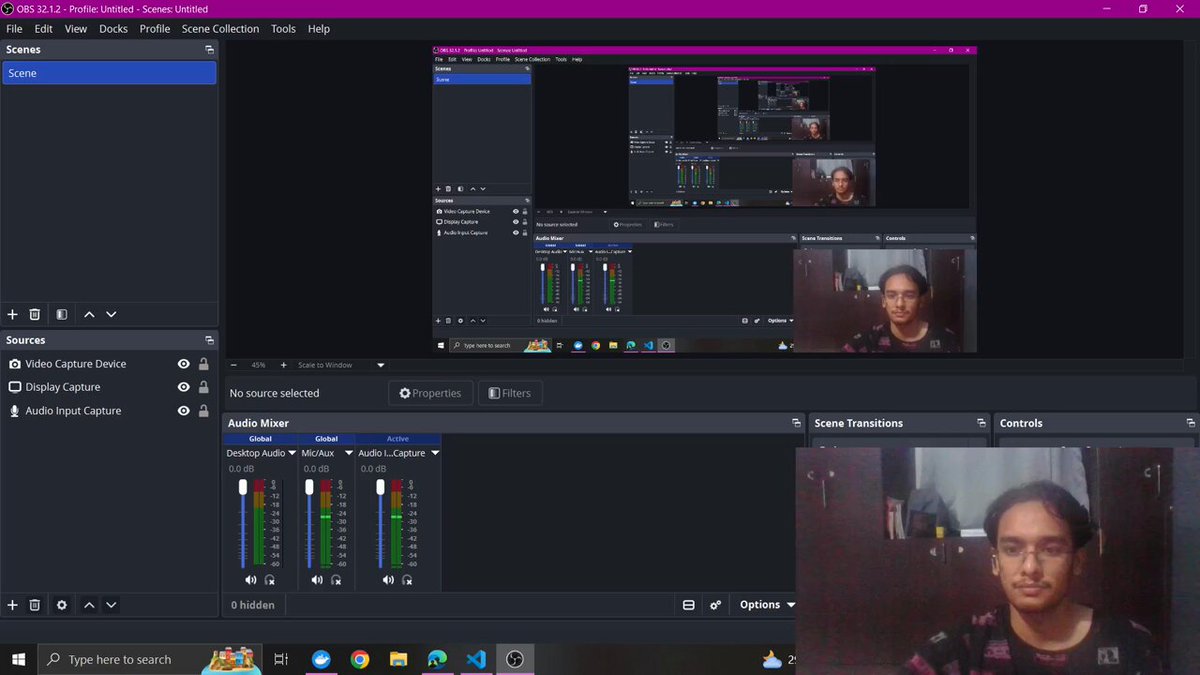1200x675 pixels.
Task: Hide the Video Capture Device source
Action: click(x=183, y=364)
